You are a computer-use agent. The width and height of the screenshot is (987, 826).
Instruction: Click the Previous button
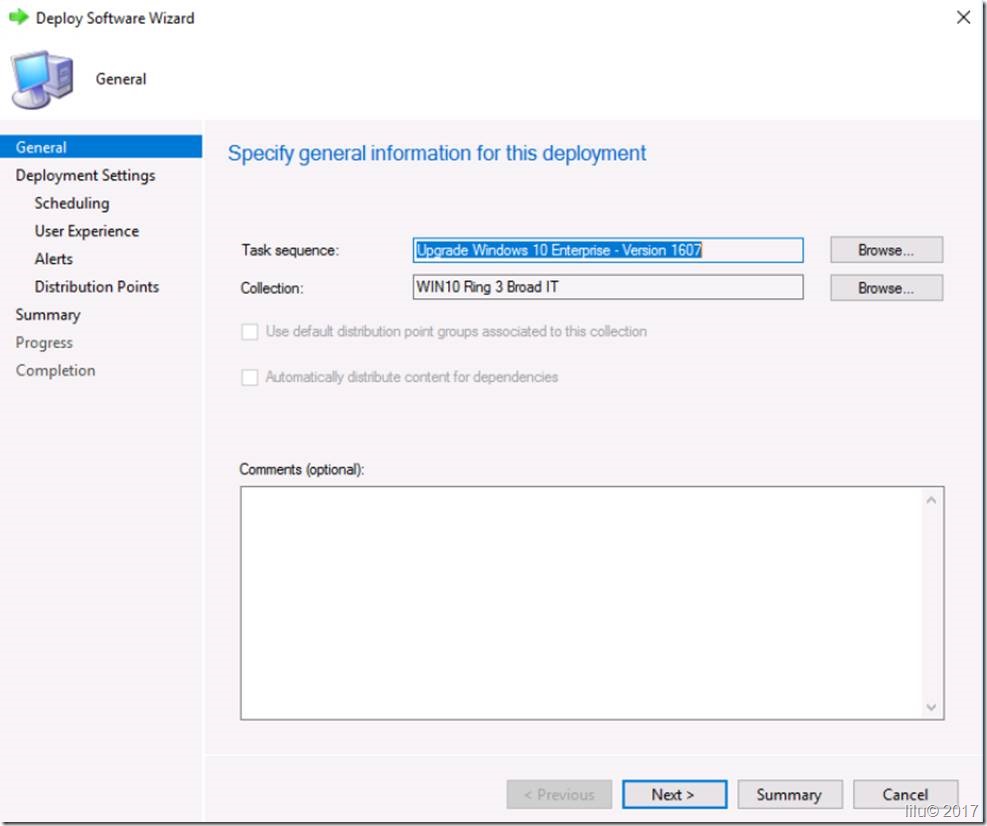point(559,795)
